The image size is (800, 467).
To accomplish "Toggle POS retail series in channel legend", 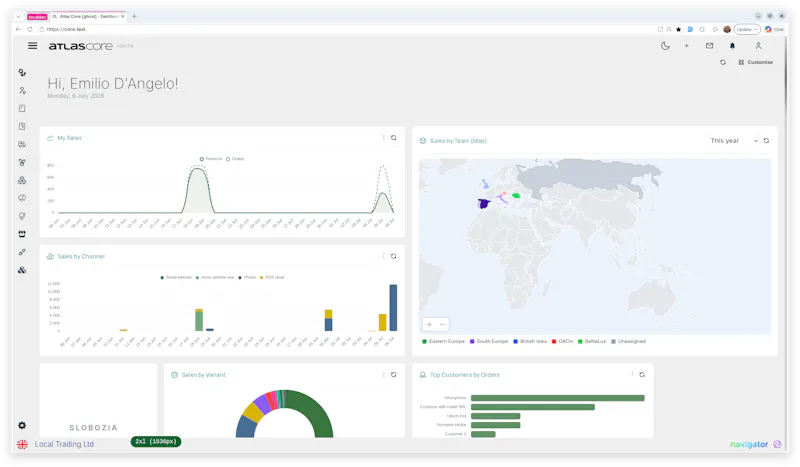I will click(272, 278).
